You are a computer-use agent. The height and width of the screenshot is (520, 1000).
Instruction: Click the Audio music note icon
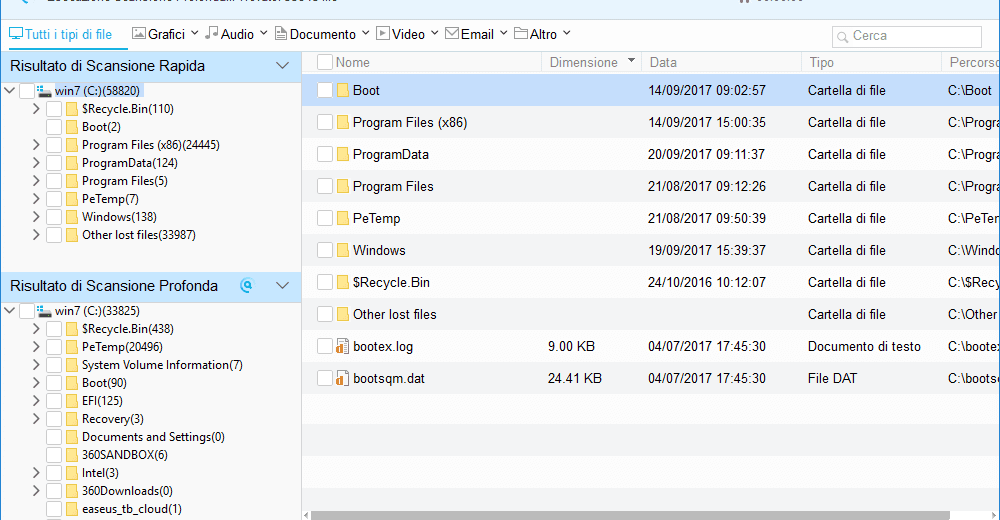pos(211,34)
